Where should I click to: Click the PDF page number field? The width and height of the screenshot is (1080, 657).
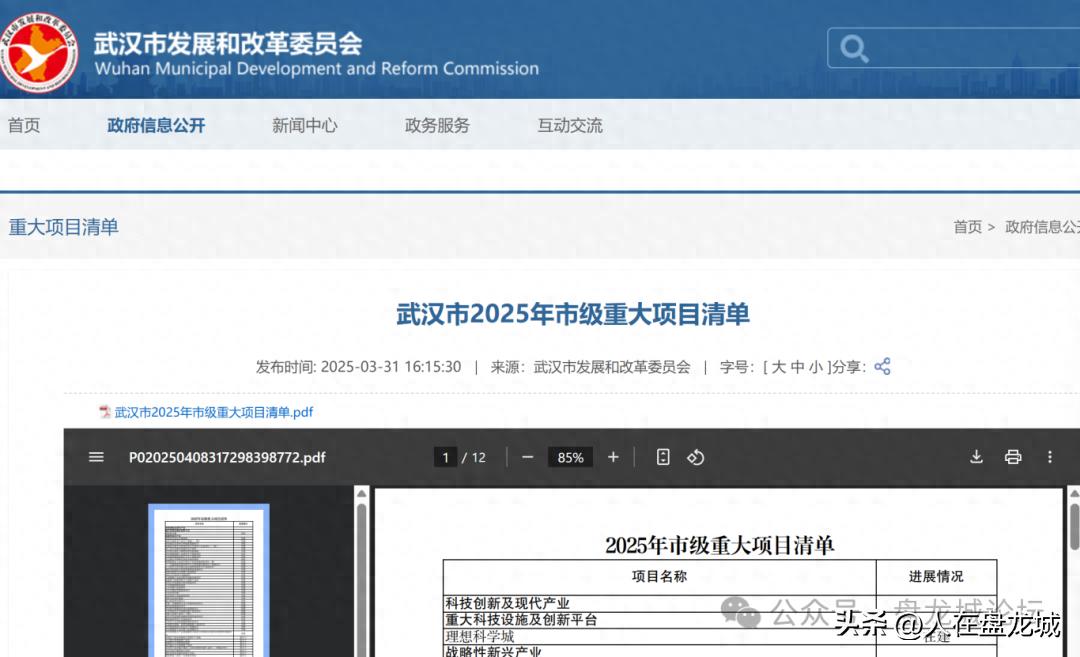[446, 457]
